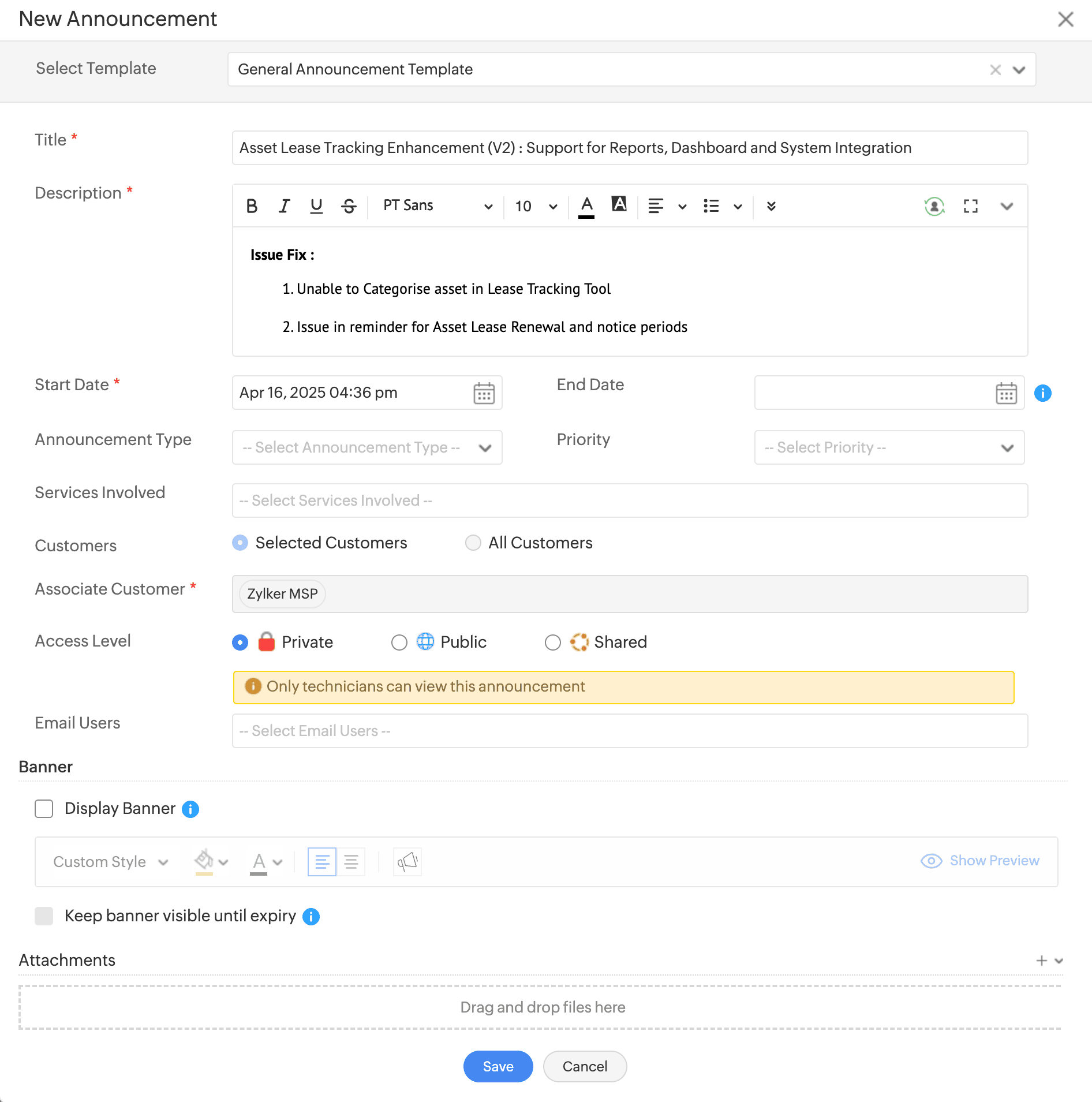This screenshot has width=1092, height=1102.
Task: Apply strikethrough formatting in the editor
Action: click(x=349, y=206)
